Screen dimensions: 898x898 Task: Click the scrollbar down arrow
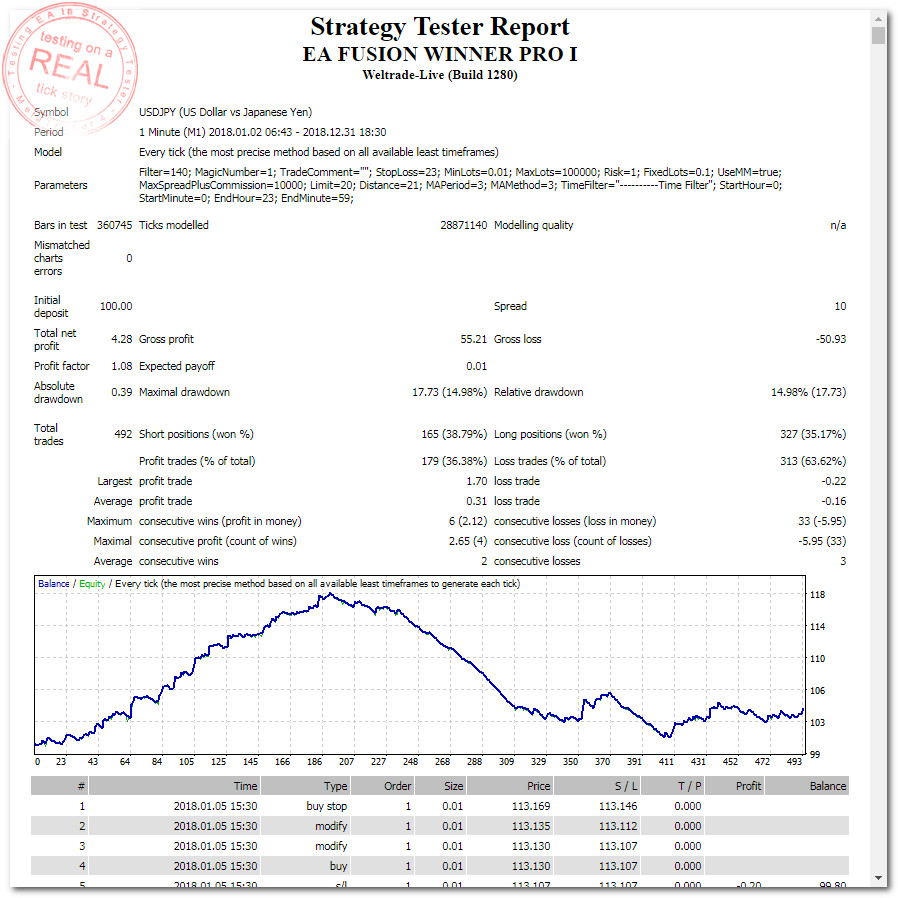point(878,878)
